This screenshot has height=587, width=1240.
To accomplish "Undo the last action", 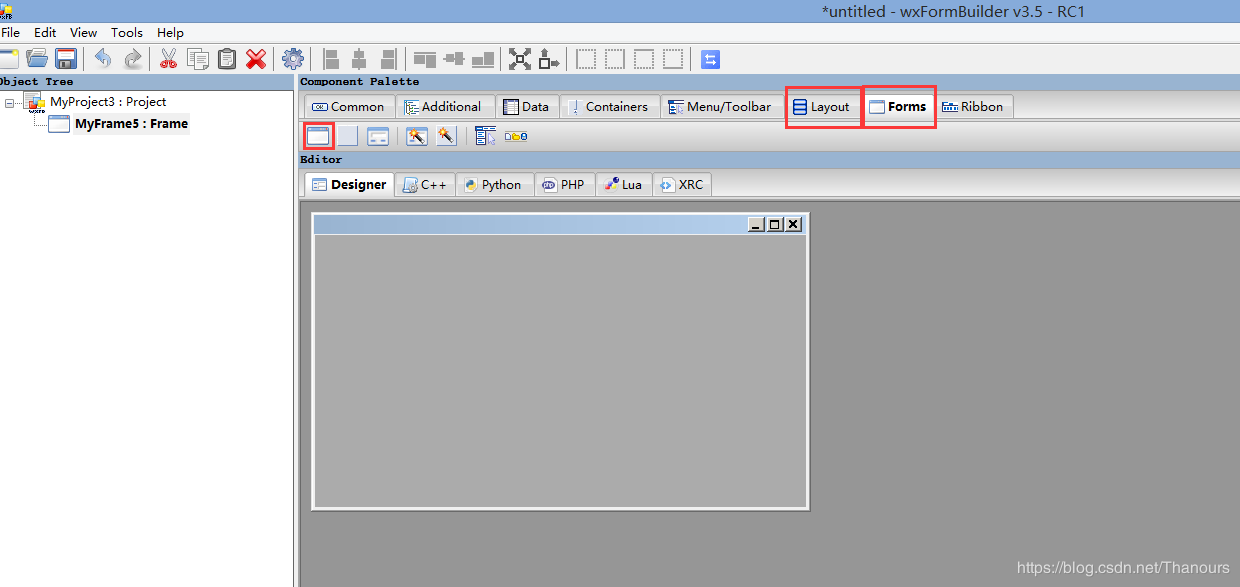I will pos(102,59).
